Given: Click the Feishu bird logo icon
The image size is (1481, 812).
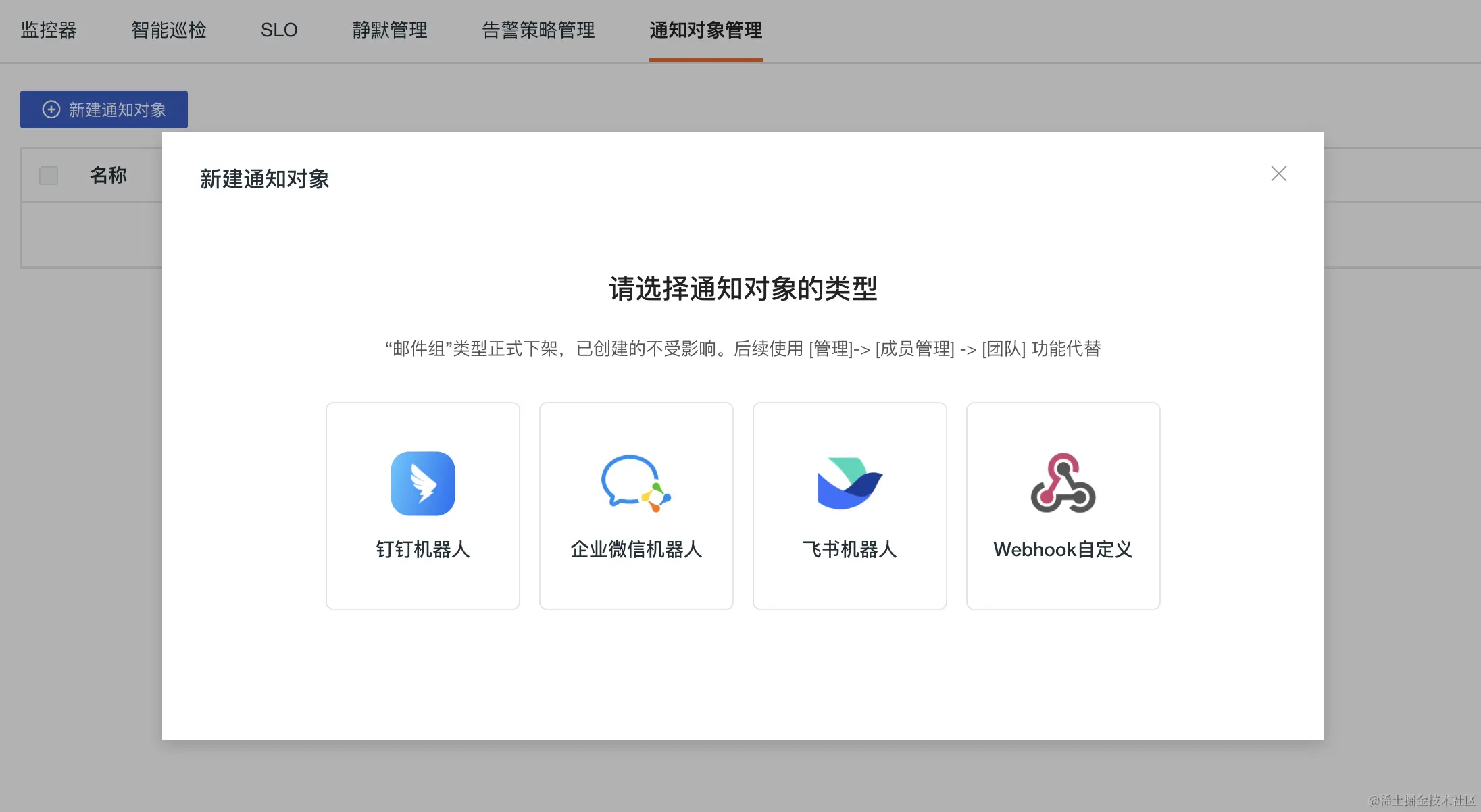Looking at the screenshot, I should tap(849, 484).
